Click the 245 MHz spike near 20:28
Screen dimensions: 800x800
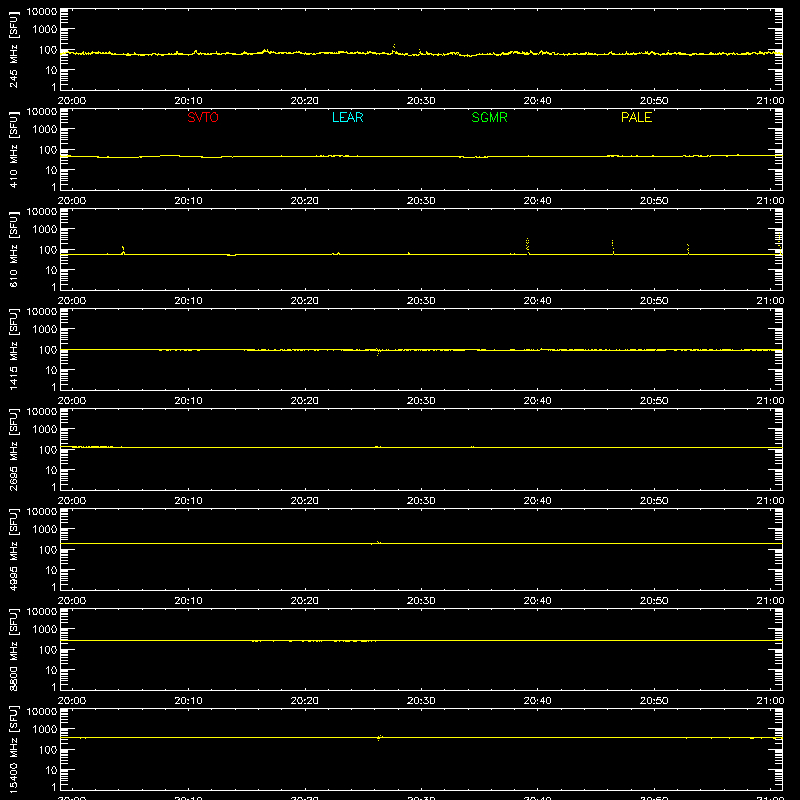click(x=394, y=48)
